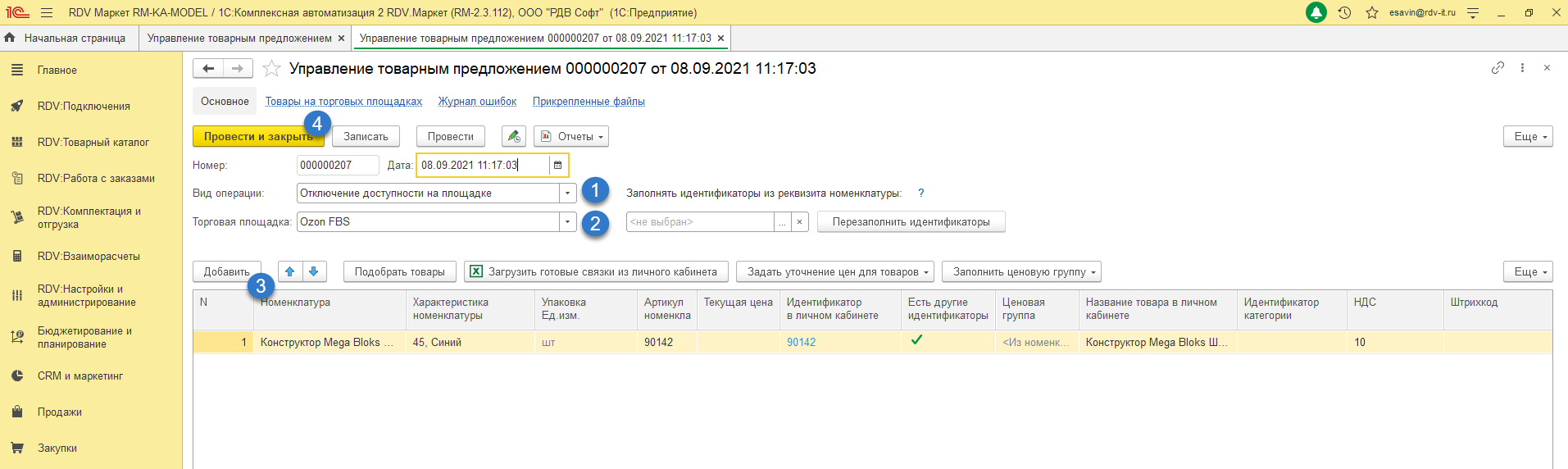Open the question mark help hint
The width and height of the screenshot is (1568, 469).
click(920, 194)
